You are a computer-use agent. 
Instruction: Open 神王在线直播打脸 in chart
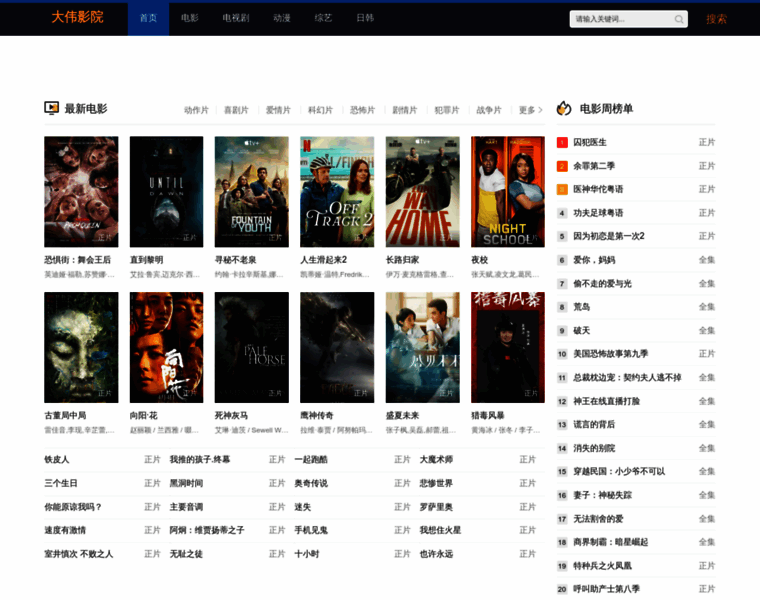(606, 401)
